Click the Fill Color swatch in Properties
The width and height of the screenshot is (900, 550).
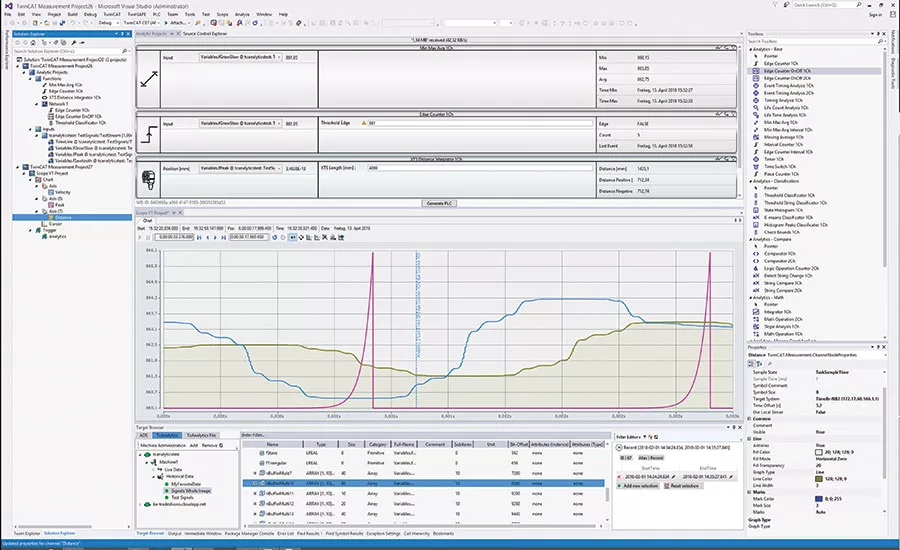tap(818, 452)
